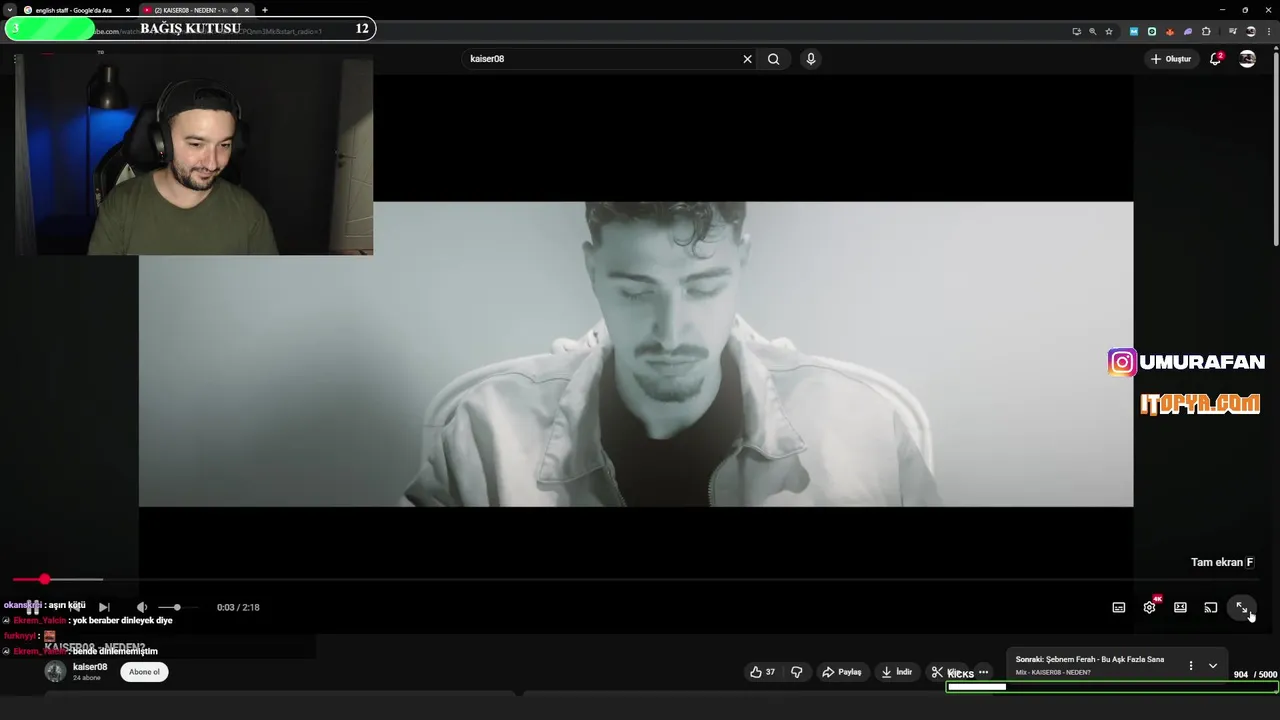Share the video with Paylaş
This screenshot has width=1280, height=720.
click(x=842, y=672)
